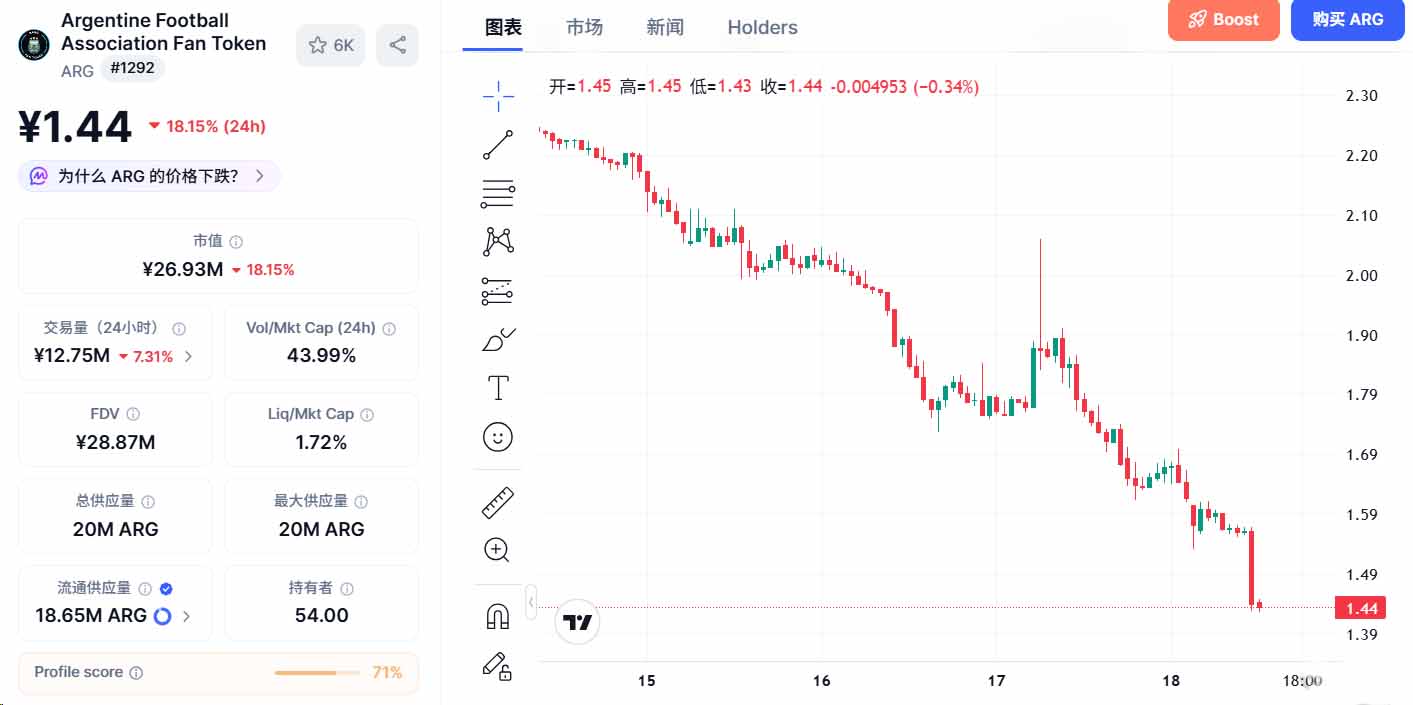
Task: Select the crosshair cursor tool
Action: 498,96
